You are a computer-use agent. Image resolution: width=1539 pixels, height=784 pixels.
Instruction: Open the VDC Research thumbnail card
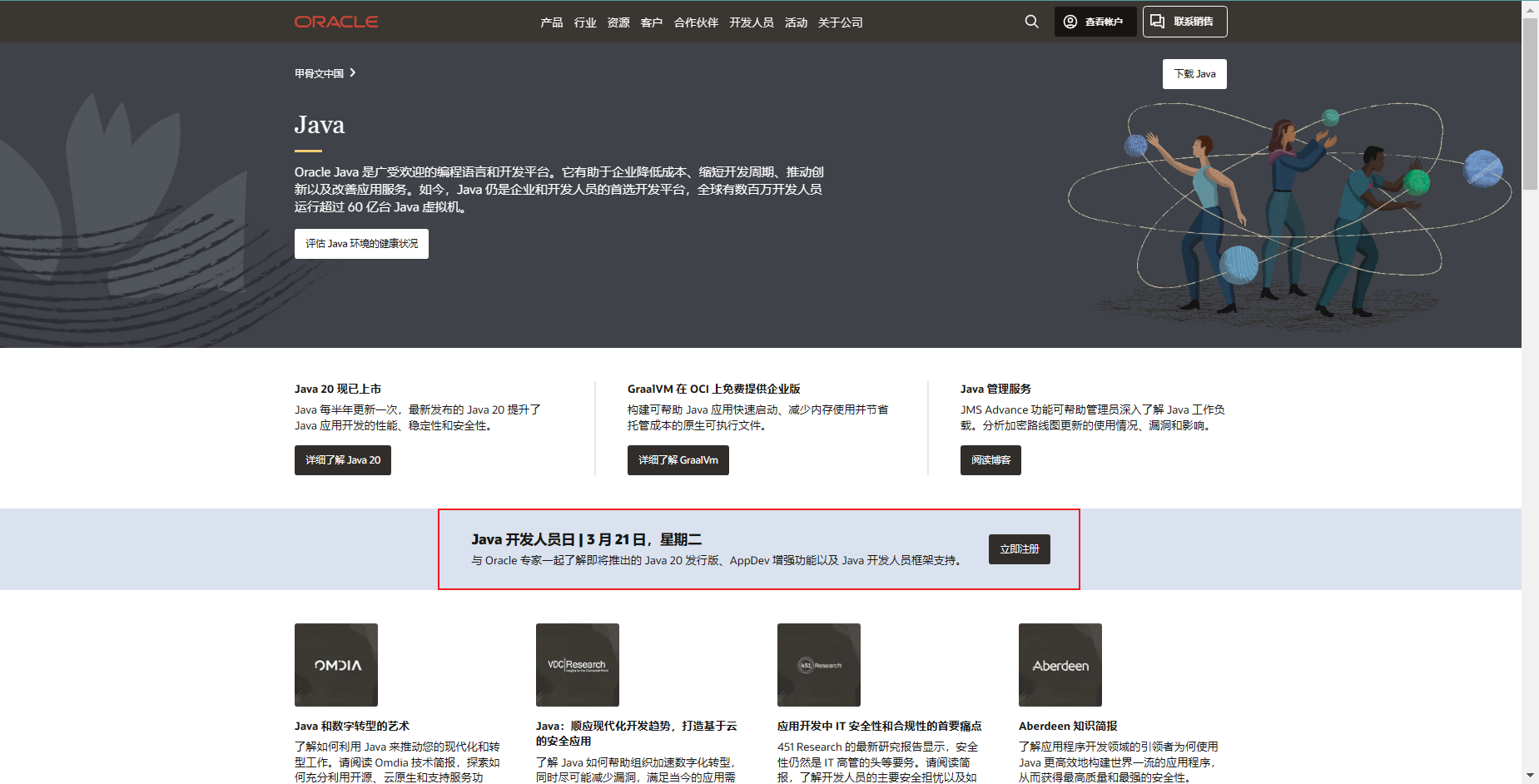[x=578, y=665]
